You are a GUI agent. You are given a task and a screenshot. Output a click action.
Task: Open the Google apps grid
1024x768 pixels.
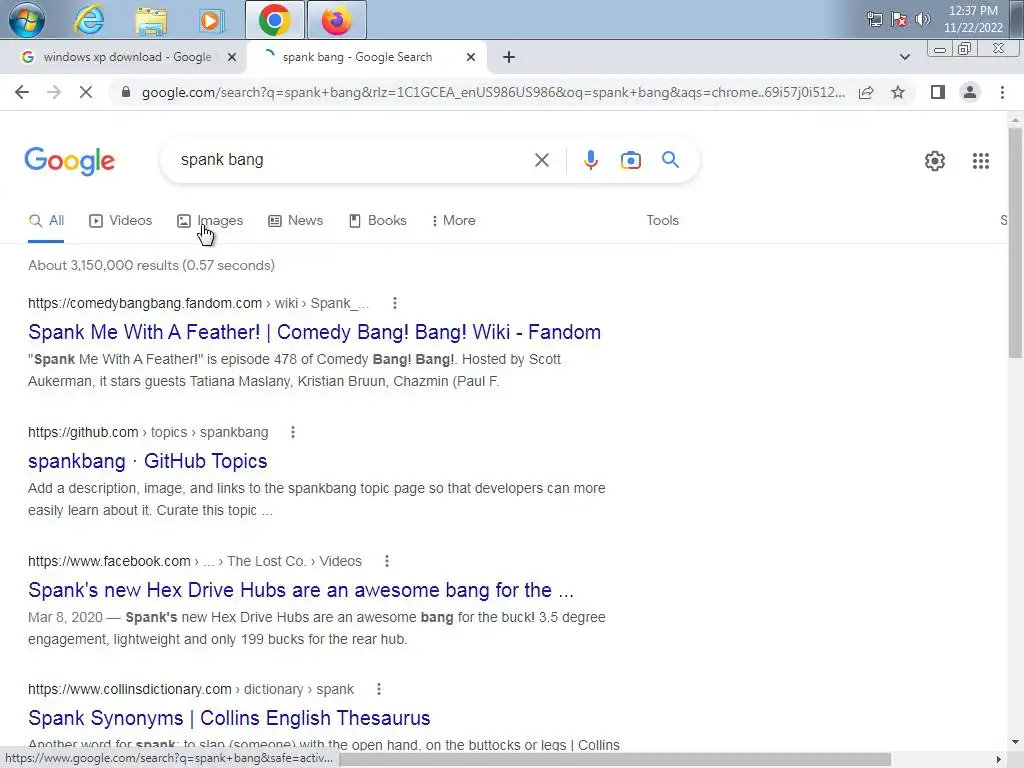click(980, 161)
